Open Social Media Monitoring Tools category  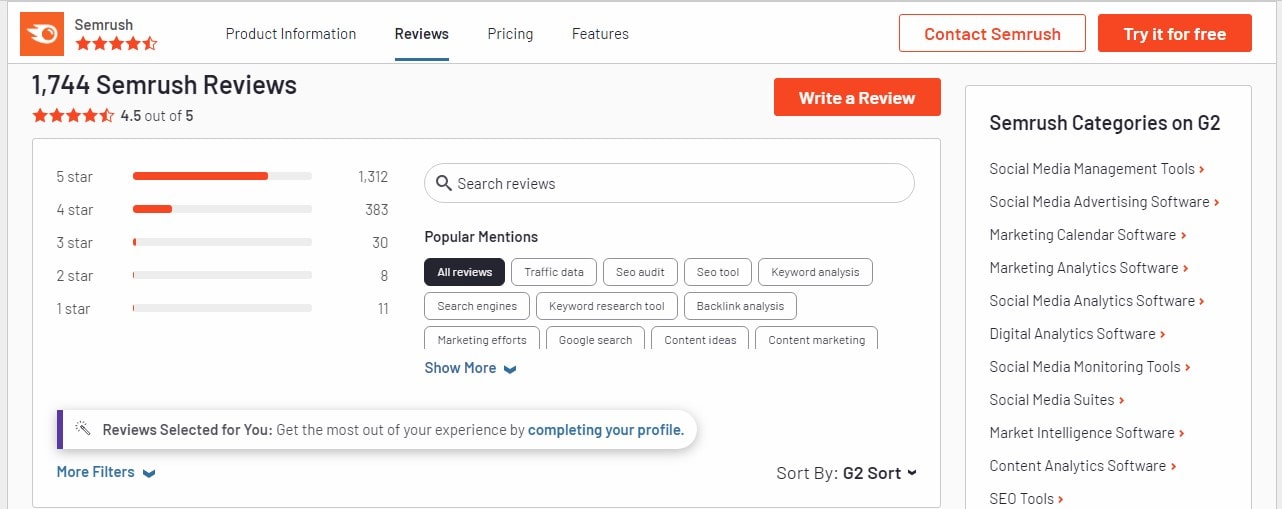[x=1089, y=367]
